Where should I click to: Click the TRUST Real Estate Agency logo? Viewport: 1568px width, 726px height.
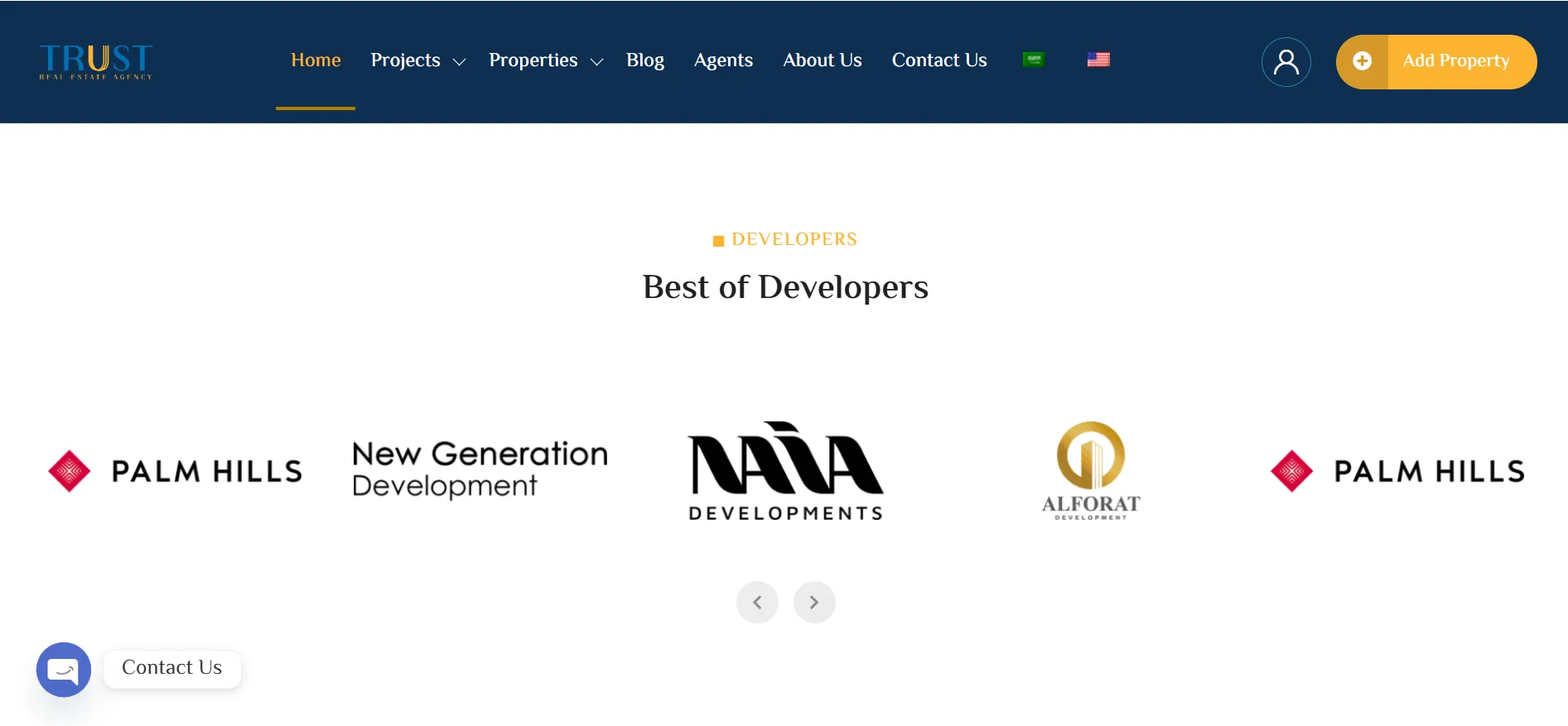pos(96,61)
